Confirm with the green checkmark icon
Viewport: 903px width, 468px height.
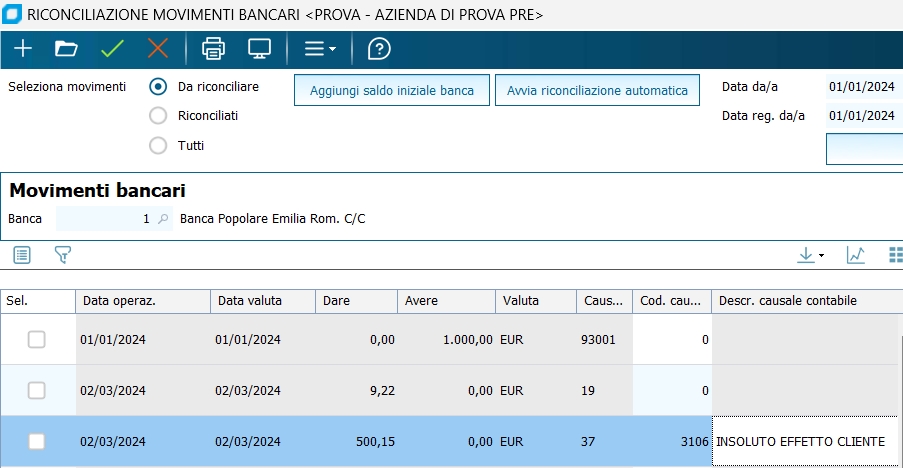[111, 48]
